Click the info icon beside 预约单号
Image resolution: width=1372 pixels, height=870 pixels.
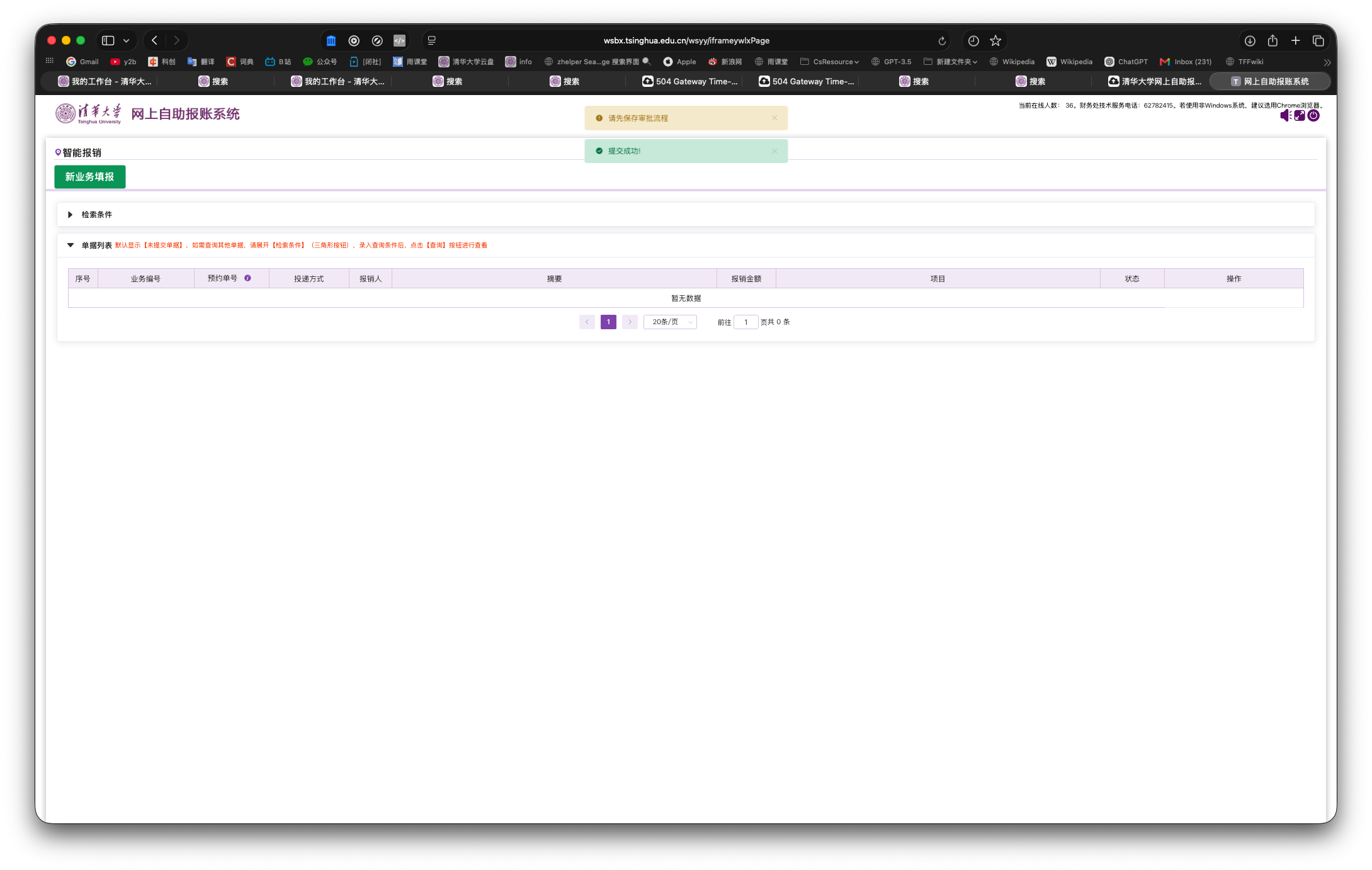[x=247, y=278]
